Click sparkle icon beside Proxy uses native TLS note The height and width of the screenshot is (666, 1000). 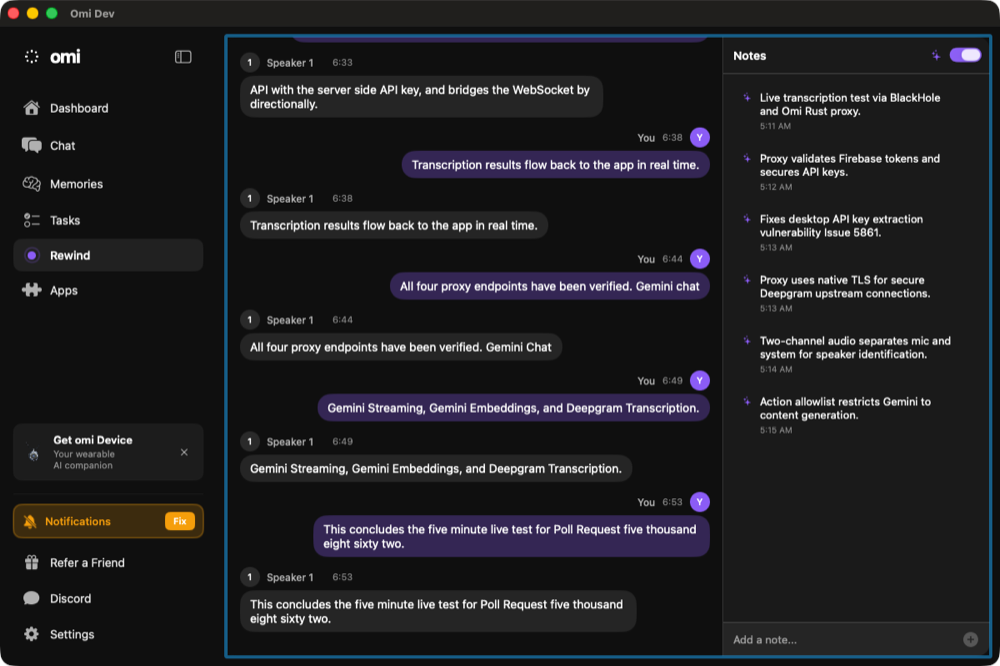click(x=746, y=279)
